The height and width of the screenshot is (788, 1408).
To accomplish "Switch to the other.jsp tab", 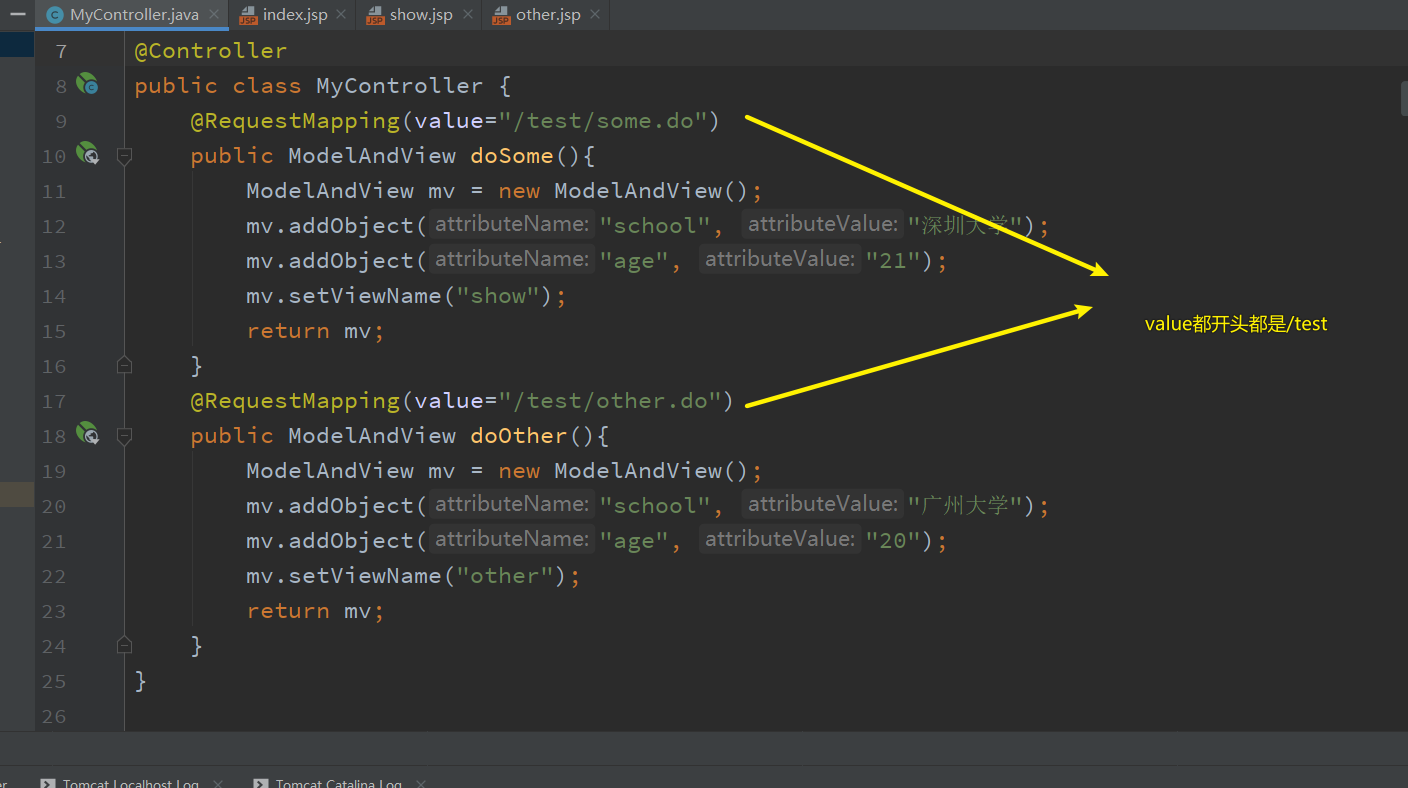I will 547,15.
